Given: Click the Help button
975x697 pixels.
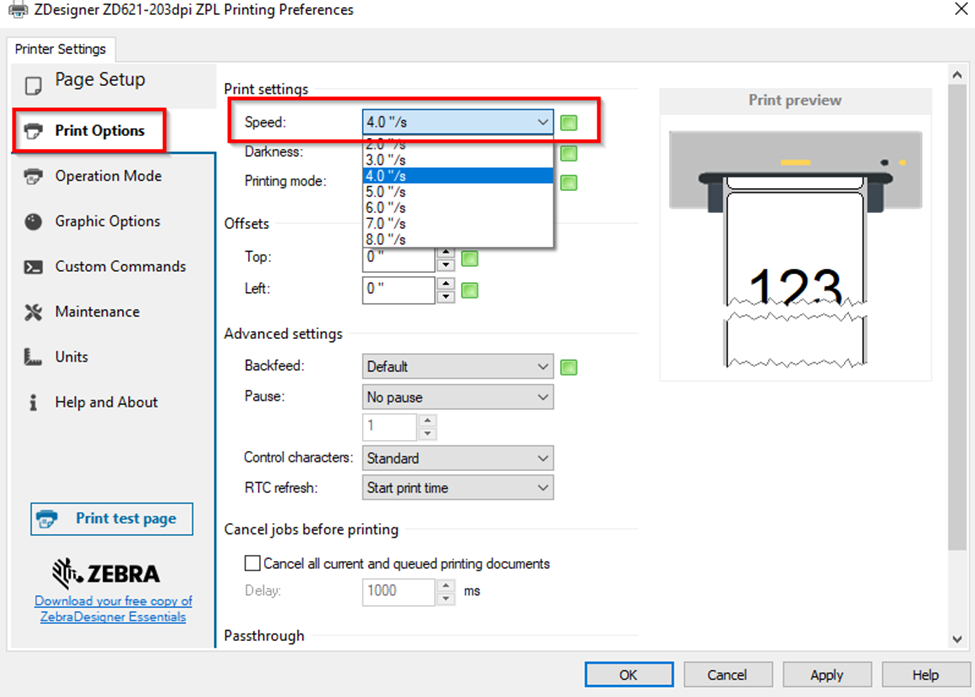Looking at the screenshot, I should pyautogui.click(x=925, y=675).
